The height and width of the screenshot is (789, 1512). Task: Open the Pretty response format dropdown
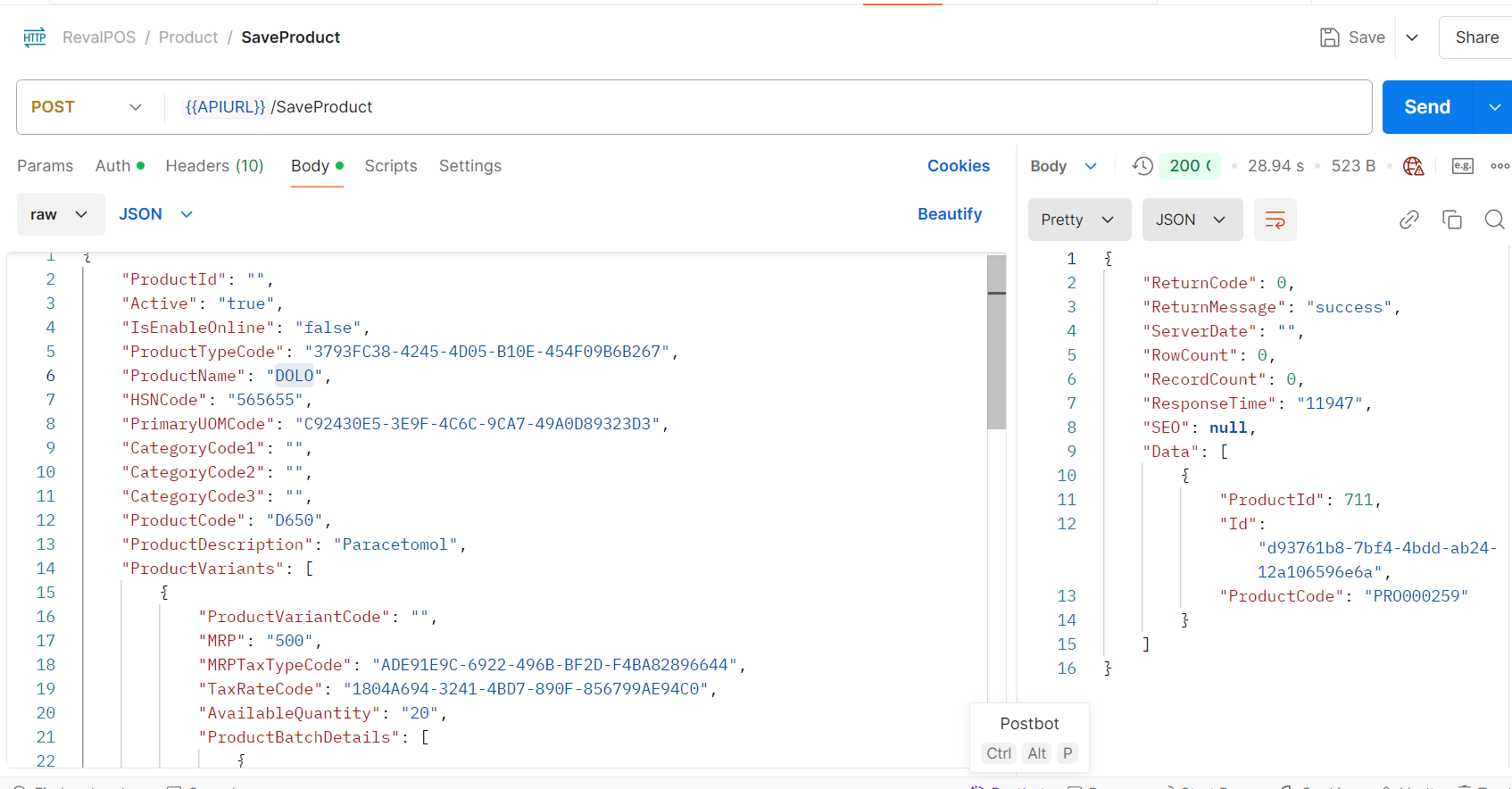coord(1078,220)
